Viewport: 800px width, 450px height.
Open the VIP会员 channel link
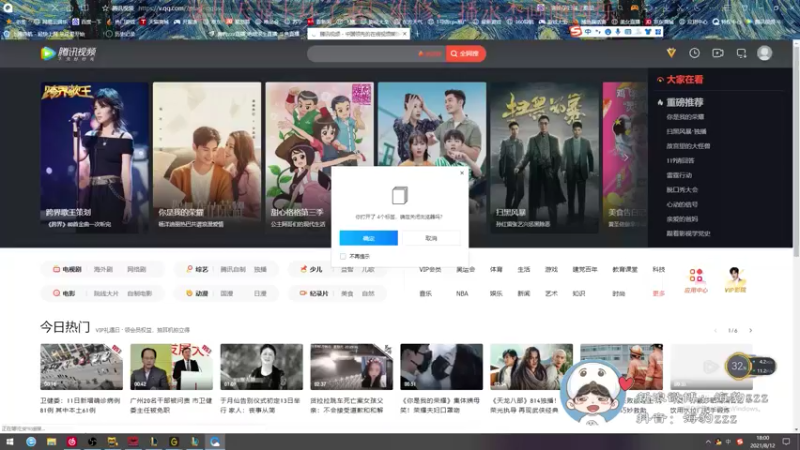[x=430, y=269]
